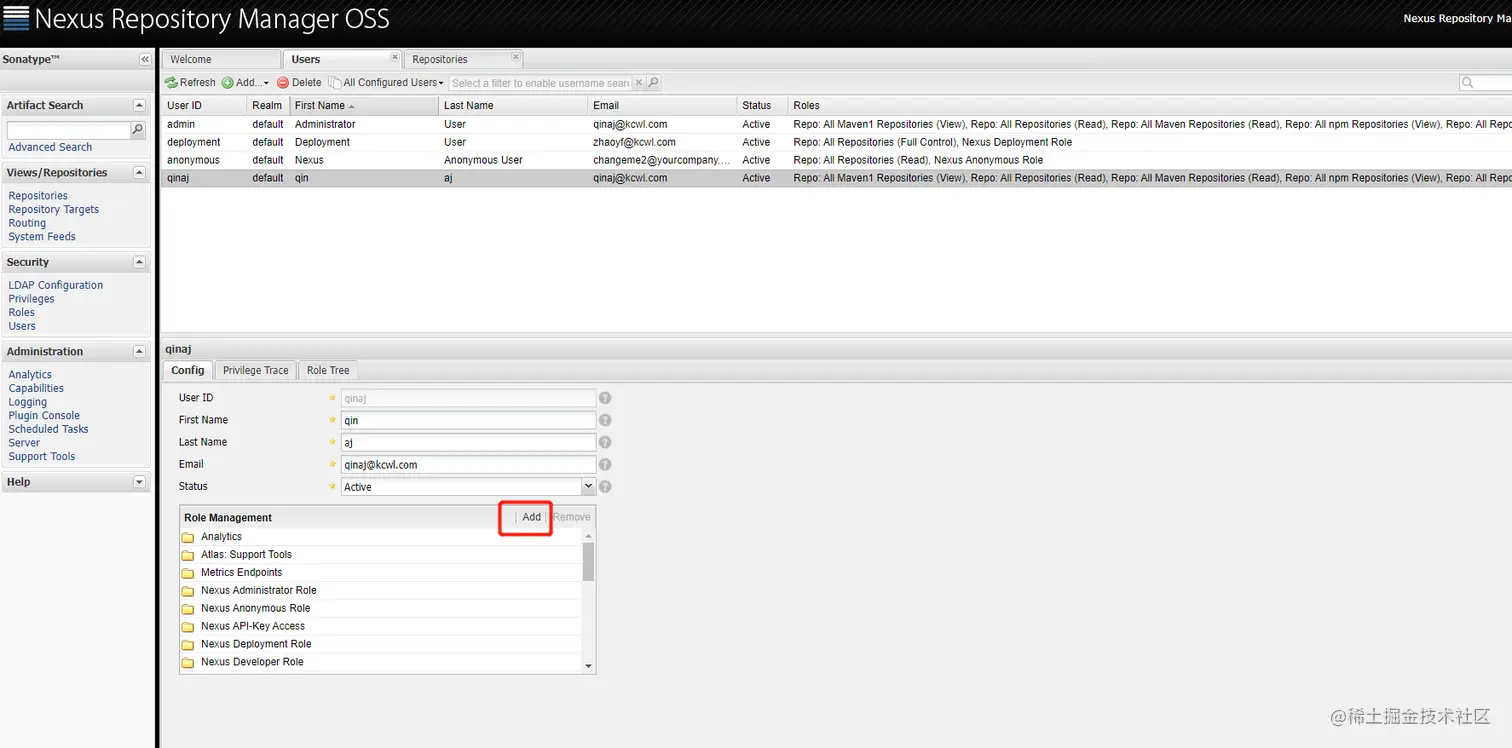Open the Add... dropdown arrow in the toolbar
The height and width of the screenshot is (748, 1512).
pyautogui.click(x=266, y=83)
